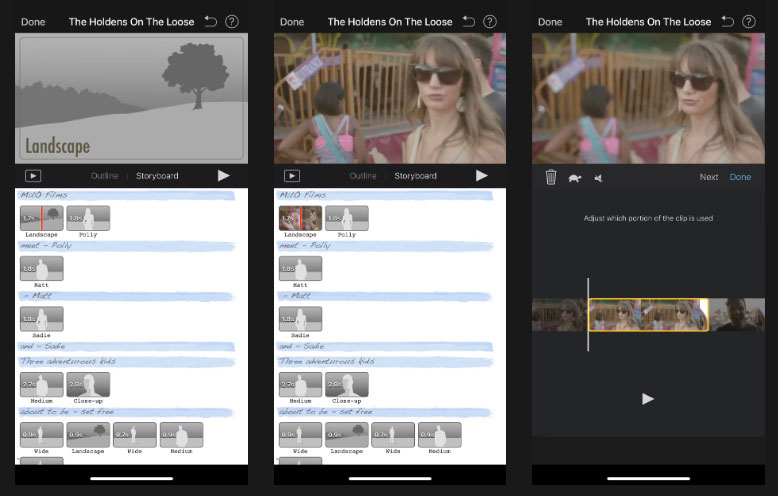The width and height of the screenshot is (778, 496).
Task: Tap the blue Done in the clip editor toolbar
Action: point(740,177)
